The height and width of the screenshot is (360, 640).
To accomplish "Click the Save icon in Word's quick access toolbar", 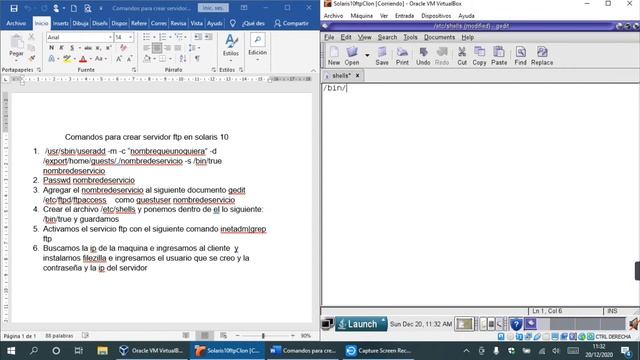I will 14,8.
